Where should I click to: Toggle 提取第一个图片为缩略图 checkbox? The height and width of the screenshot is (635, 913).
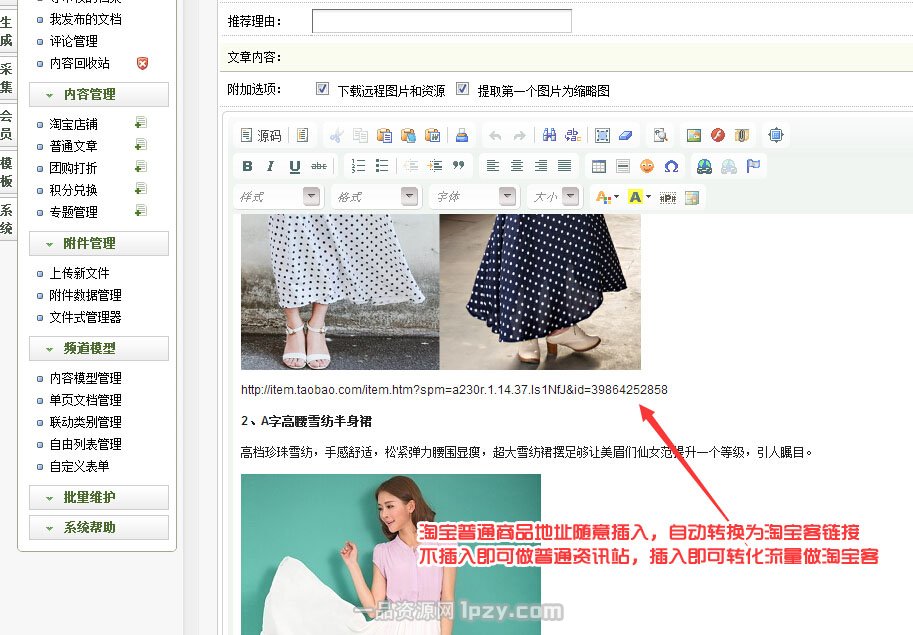(x=462, y=88)
